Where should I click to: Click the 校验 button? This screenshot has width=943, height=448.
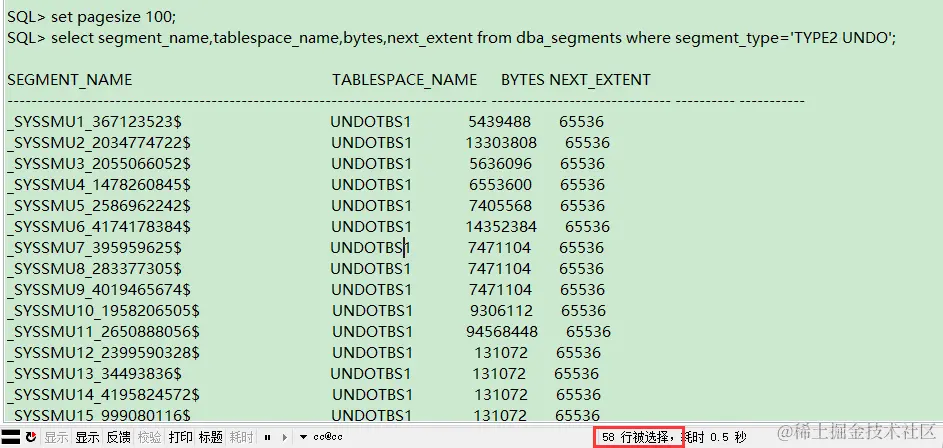[x=149, y=437]
